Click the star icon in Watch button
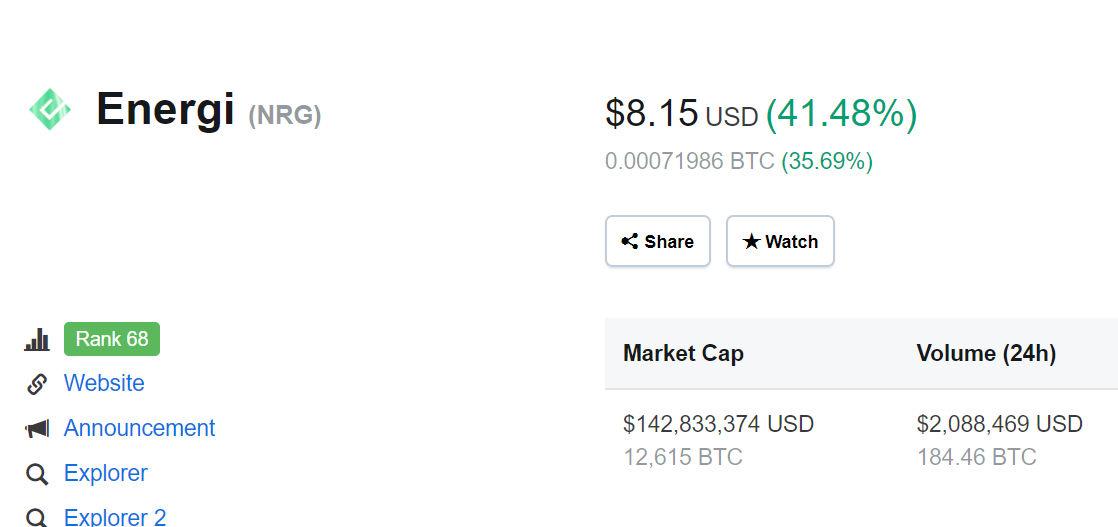 [x=752, y=242]
